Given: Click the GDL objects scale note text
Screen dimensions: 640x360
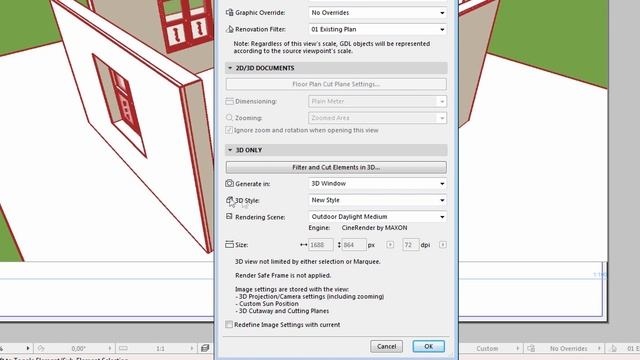Looking at the screenshot, I should pyautogui.click(x=332, y=47).
